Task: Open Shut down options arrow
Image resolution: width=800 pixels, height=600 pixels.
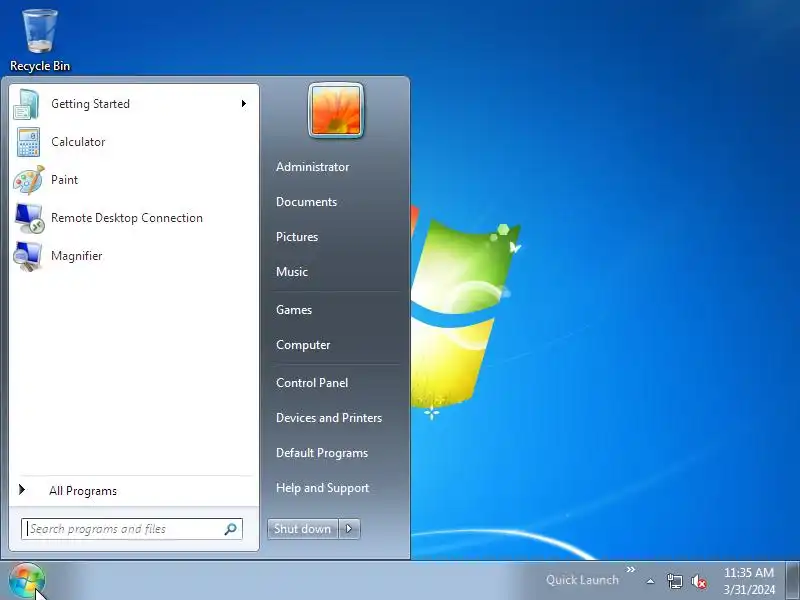Action: pos(349,529)
